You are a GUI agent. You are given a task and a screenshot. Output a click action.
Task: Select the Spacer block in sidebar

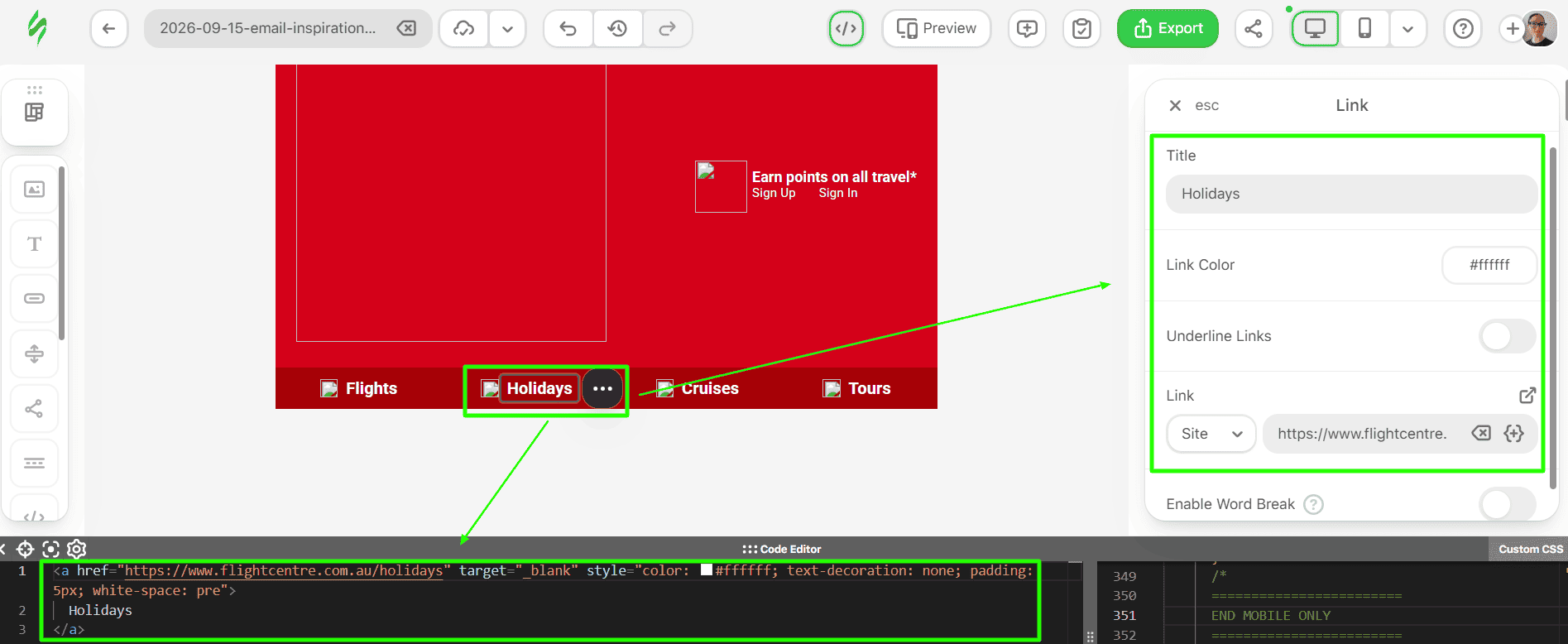pos(34,353)
